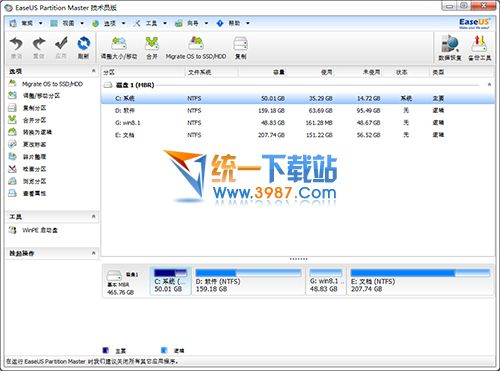Sort by the 分区 column header
Screen dimensions: 500x371
pos(143,72)
